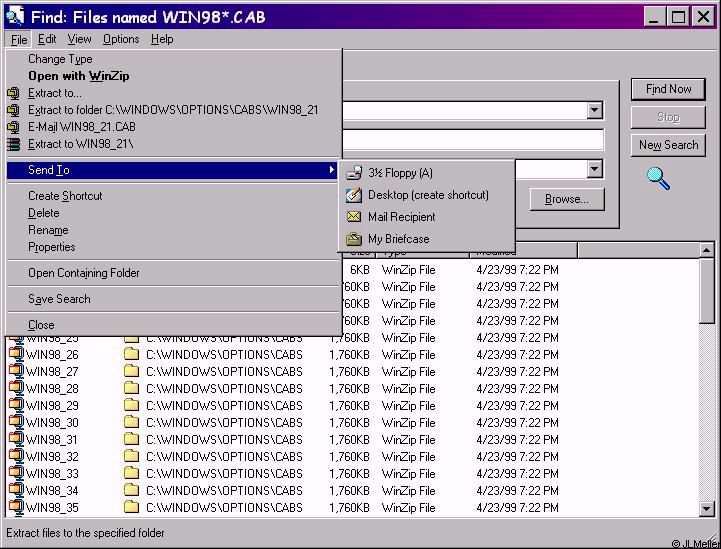Select the WIN98_33 file name
Viewport: 721px width, 549px height.
52,474
